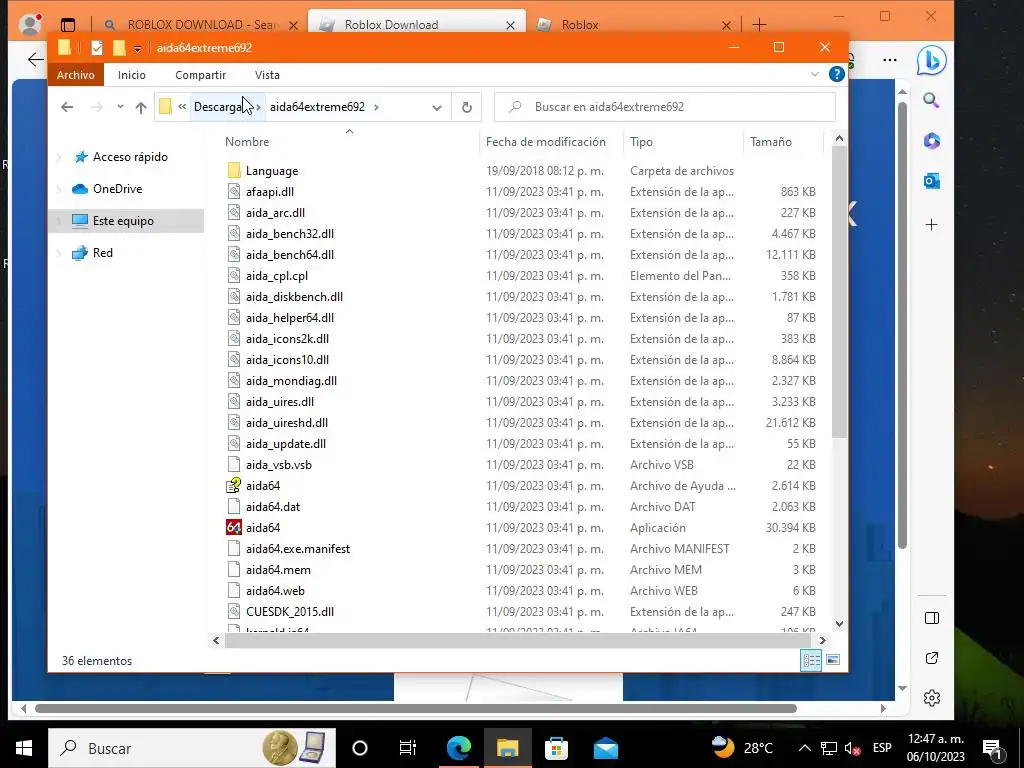Image resolution: width=1024 pixels, height=768 pixels.
Task: Click the file list horizontal scrollbar
Action: (x=519, y=641)
